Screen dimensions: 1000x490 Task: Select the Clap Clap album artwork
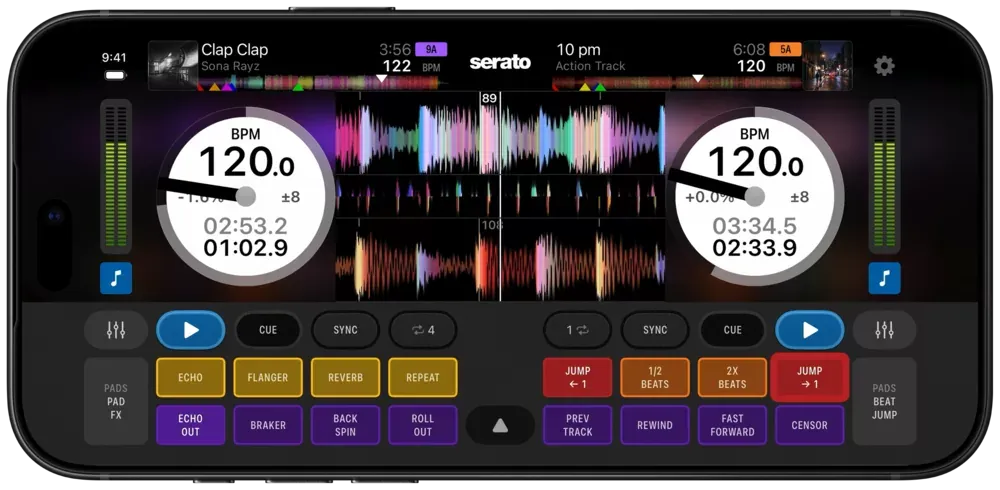173,65
